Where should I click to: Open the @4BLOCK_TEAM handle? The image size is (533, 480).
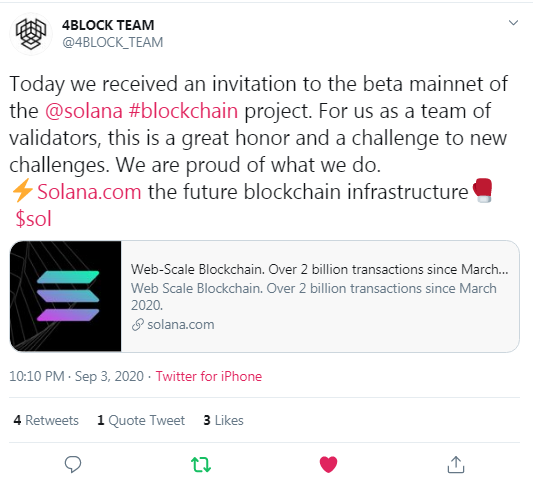pyautogui.click(x=113, y=42)
